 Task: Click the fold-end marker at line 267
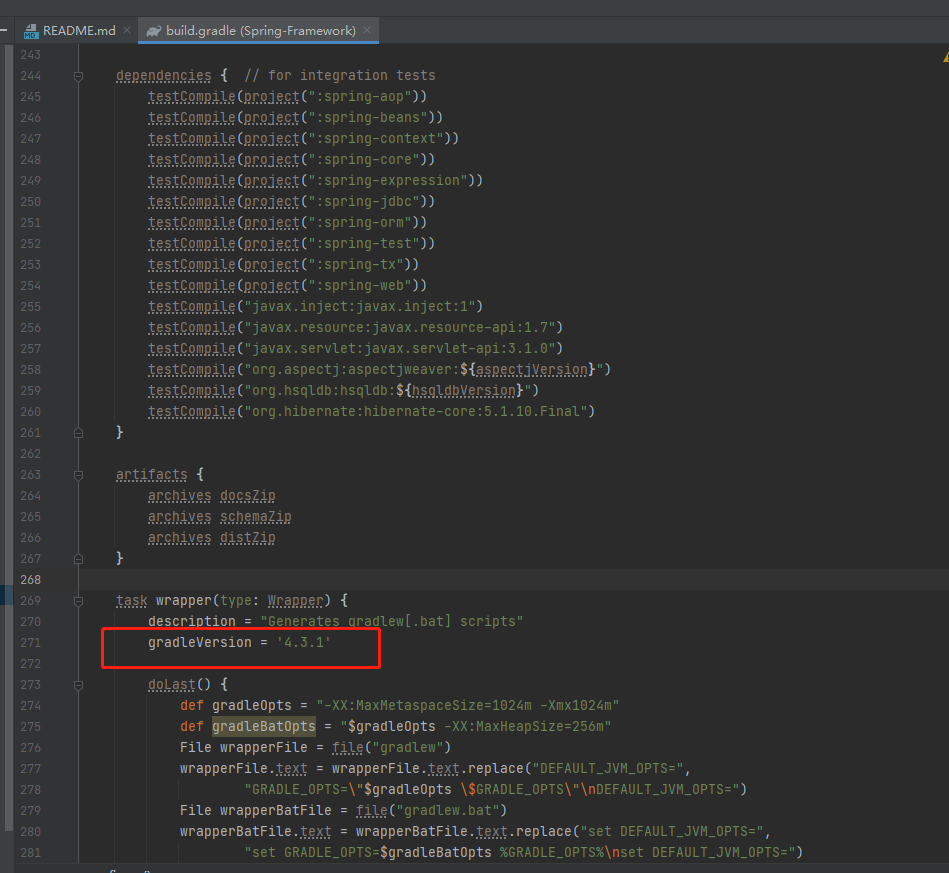point(78,558)
